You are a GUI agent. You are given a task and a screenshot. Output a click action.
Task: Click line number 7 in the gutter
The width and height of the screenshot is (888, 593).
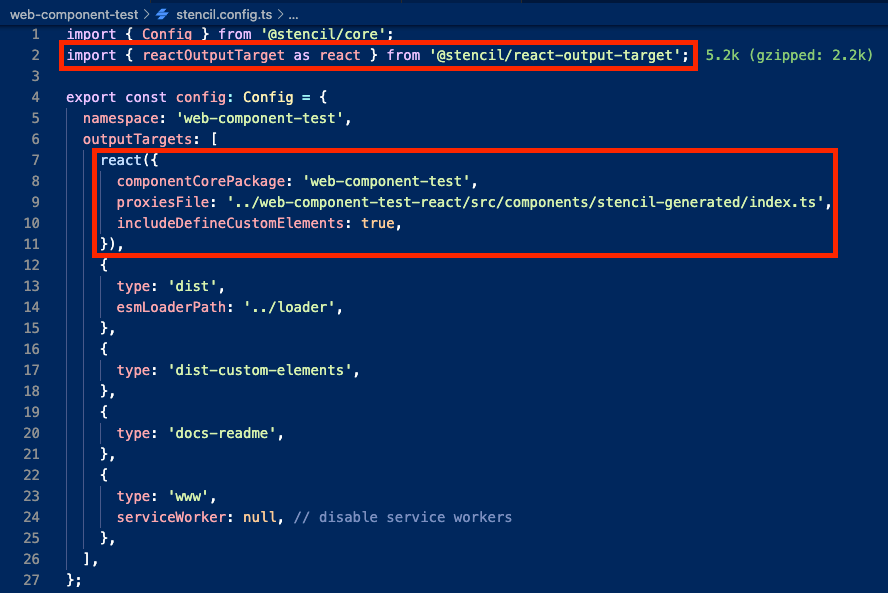point(35,160)
